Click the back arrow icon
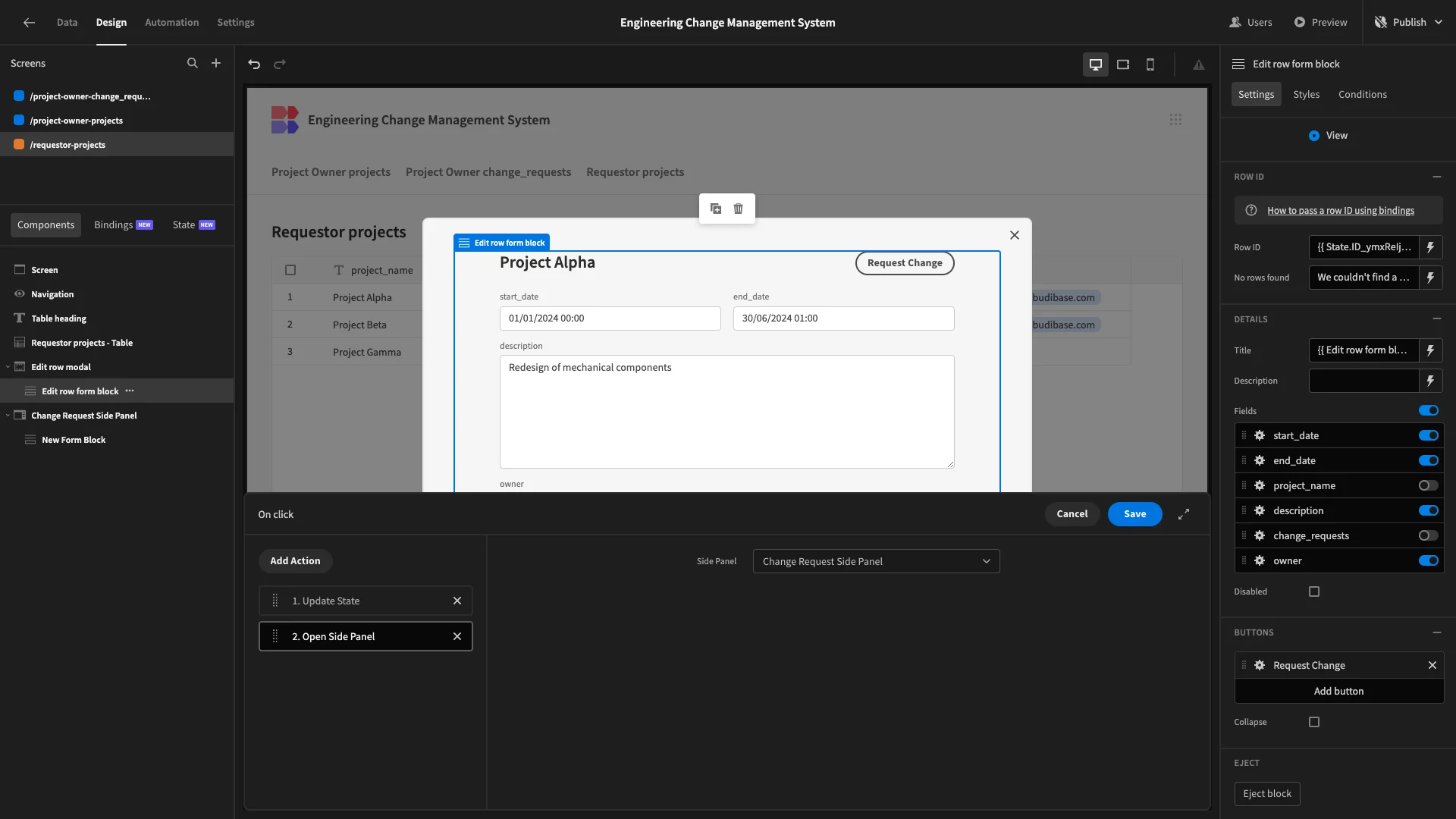 [29, 23]
